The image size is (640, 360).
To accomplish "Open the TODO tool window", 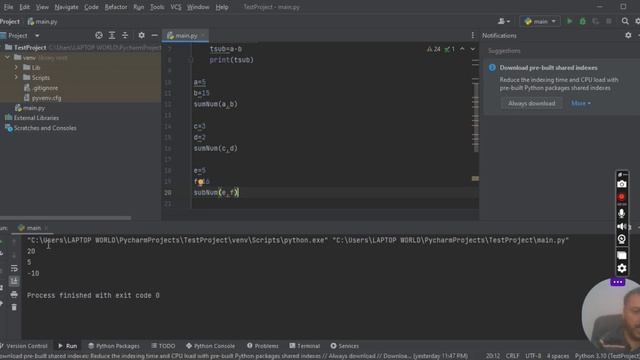I will [x=163, y=346].
